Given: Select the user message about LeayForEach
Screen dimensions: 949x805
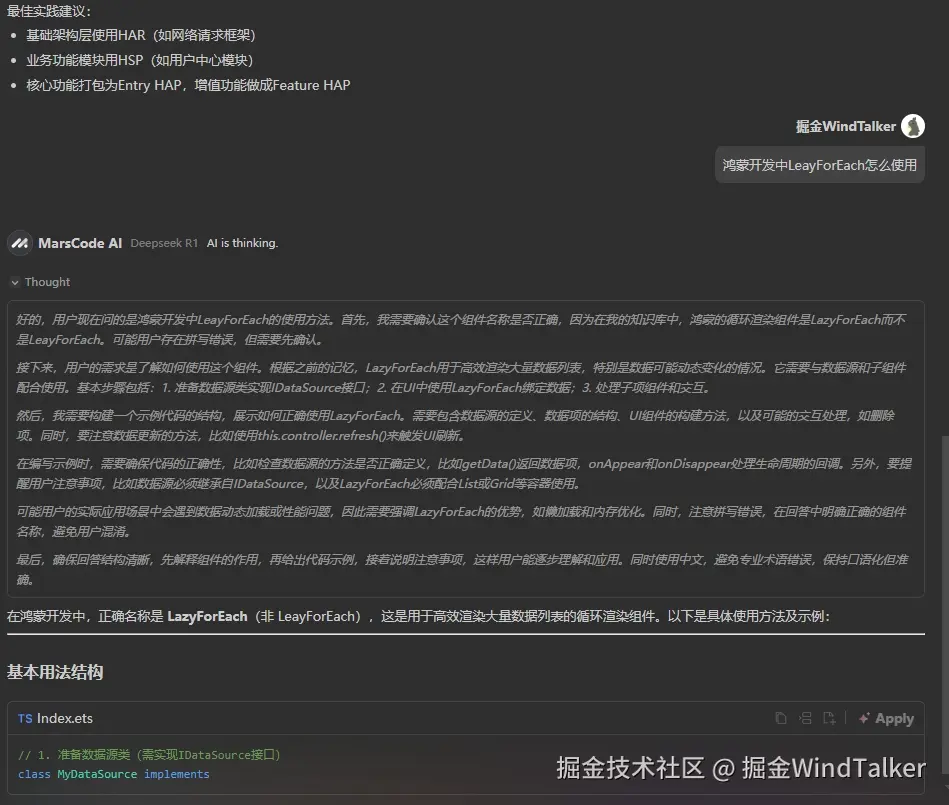Looking at the screenshot, I should pos(819,165).
